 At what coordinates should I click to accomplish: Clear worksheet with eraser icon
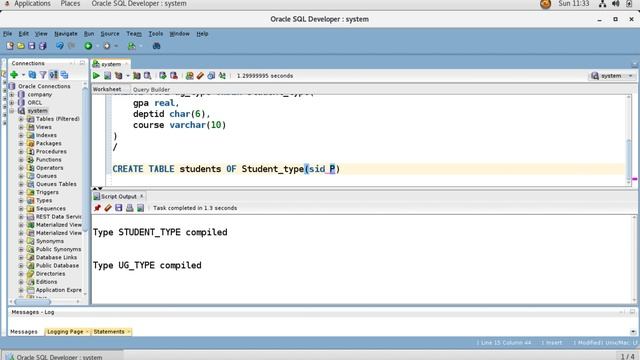pyautogui.click(x=200, y=76)
